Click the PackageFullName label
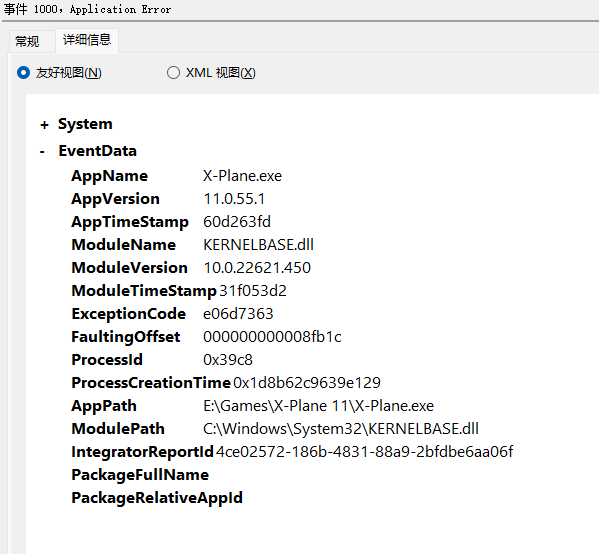 140,475
